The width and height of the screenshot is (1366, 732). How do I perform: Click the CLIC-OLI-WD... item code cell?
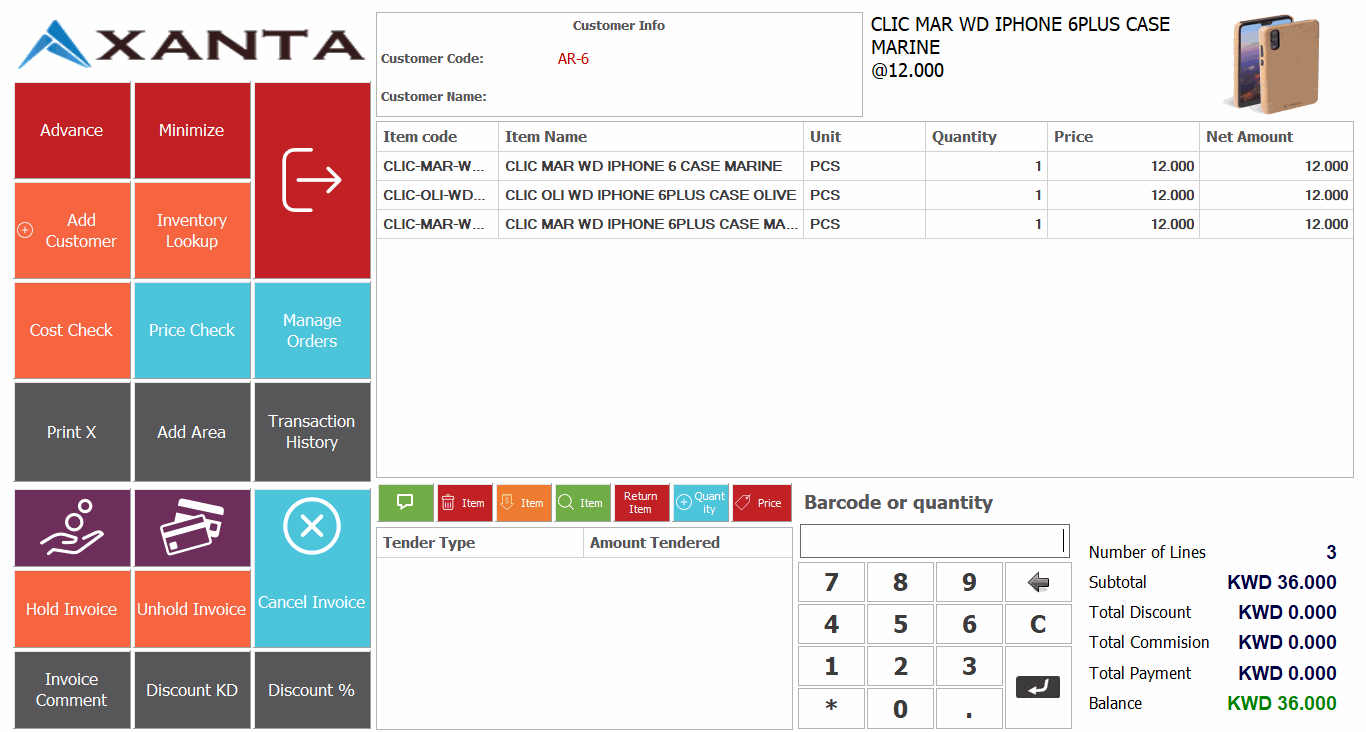(x=437, y=195)
